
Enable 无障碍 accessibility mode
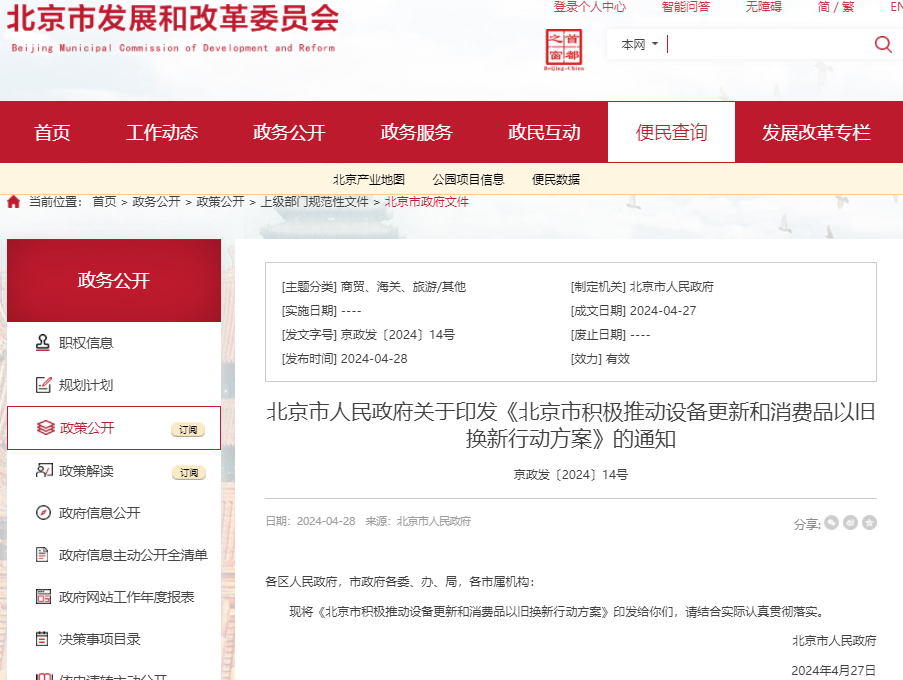pyautogui.click(x=763, y=7)
